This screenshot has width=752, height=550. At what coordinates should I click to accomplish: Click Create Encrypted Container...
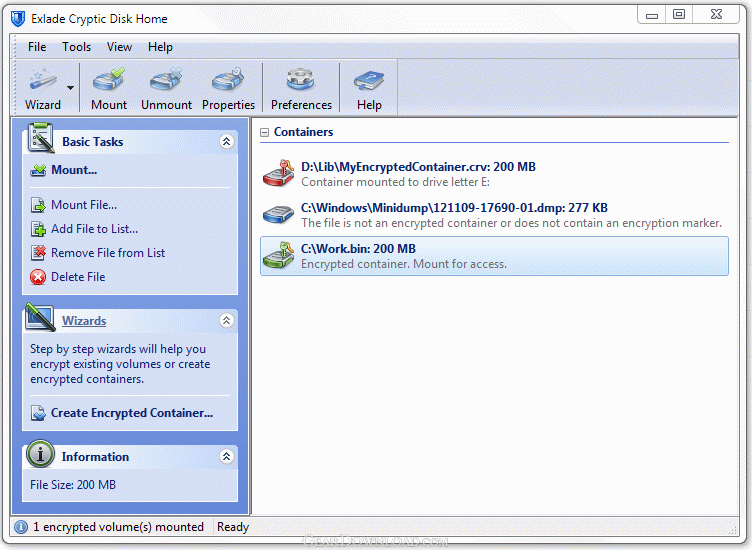coord(132,413)
